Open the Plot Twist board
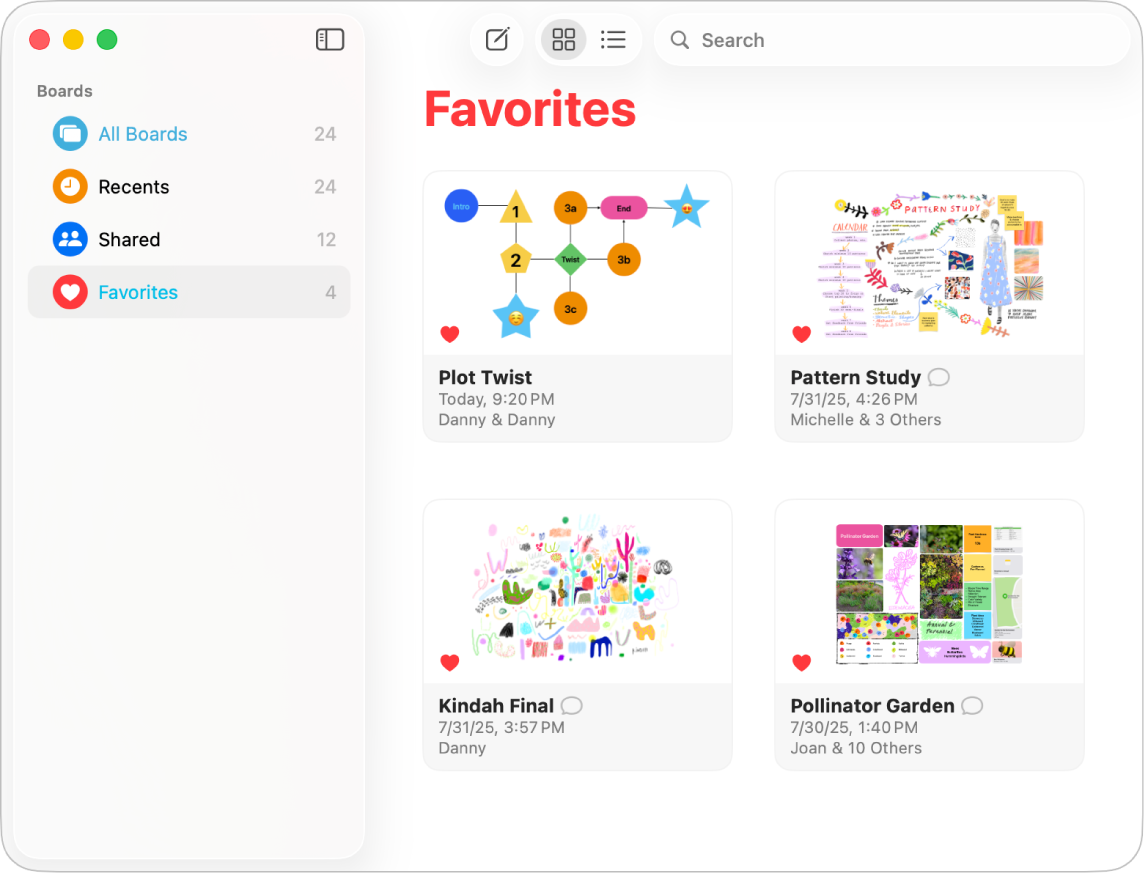Viewport: 1146px width, 876px height. pyautogui.click(x=577, y=262)
